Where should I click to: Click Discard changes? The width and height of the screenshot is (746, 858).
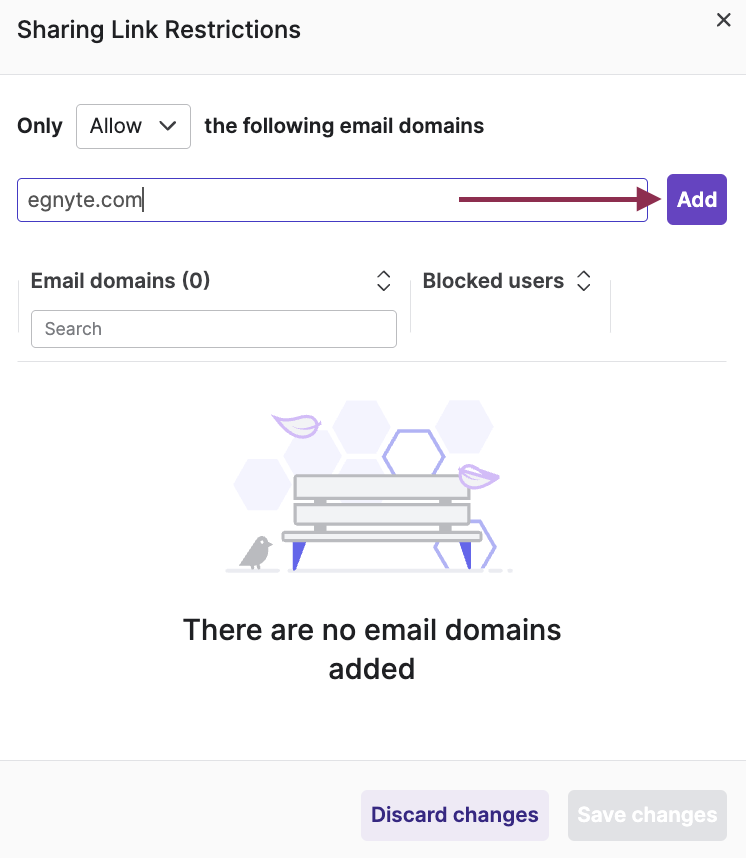pyautogui.click(x=454, y=815)
